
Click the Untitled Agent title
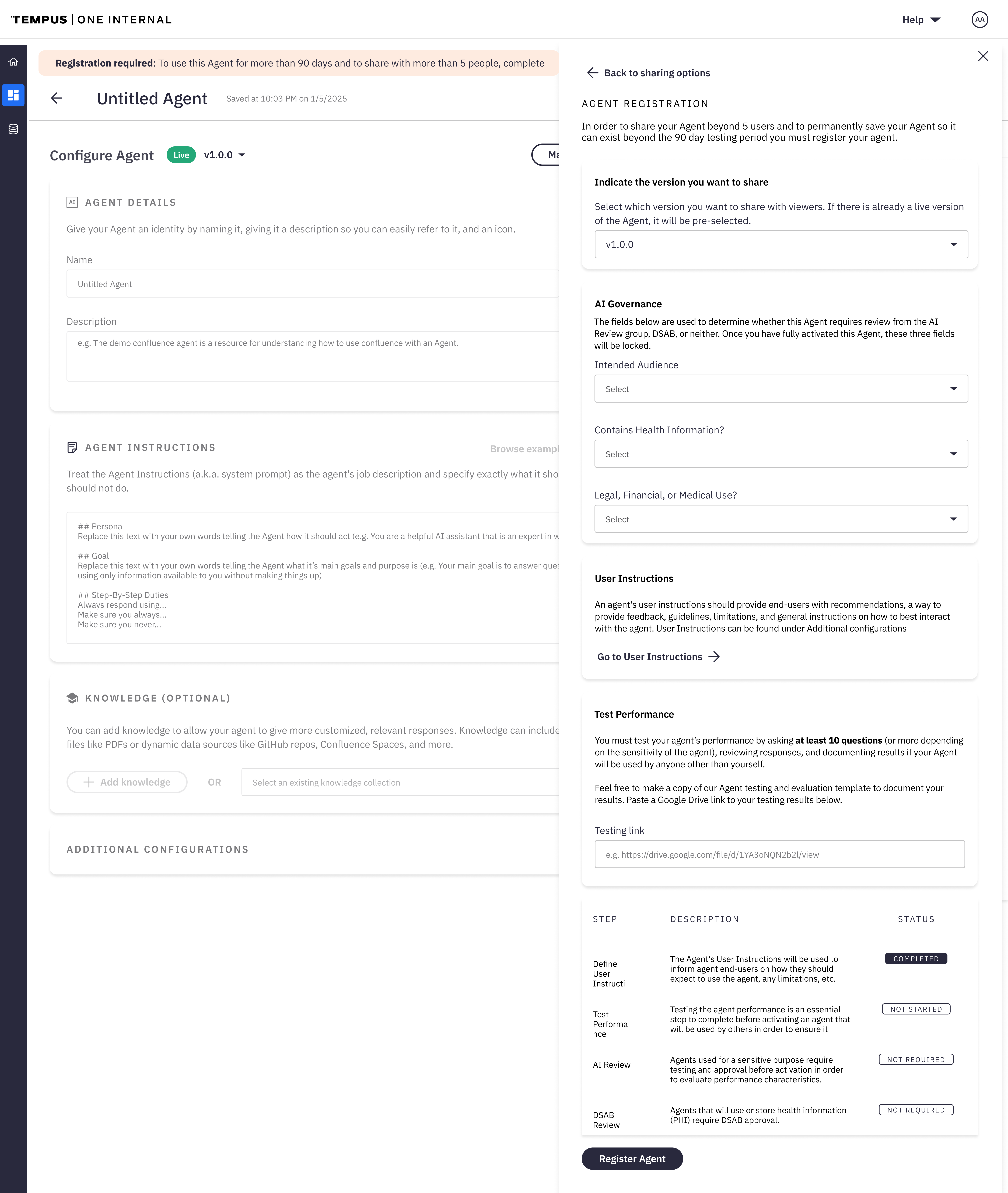pos(152,98)
